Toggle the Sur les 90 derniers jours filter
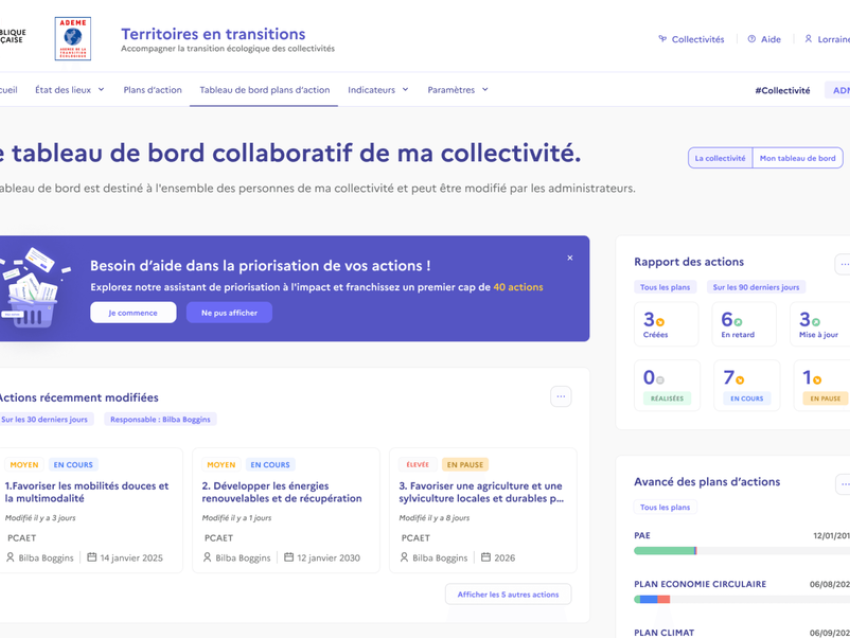This screenshot has width=850, height=638. coord(756,287)
